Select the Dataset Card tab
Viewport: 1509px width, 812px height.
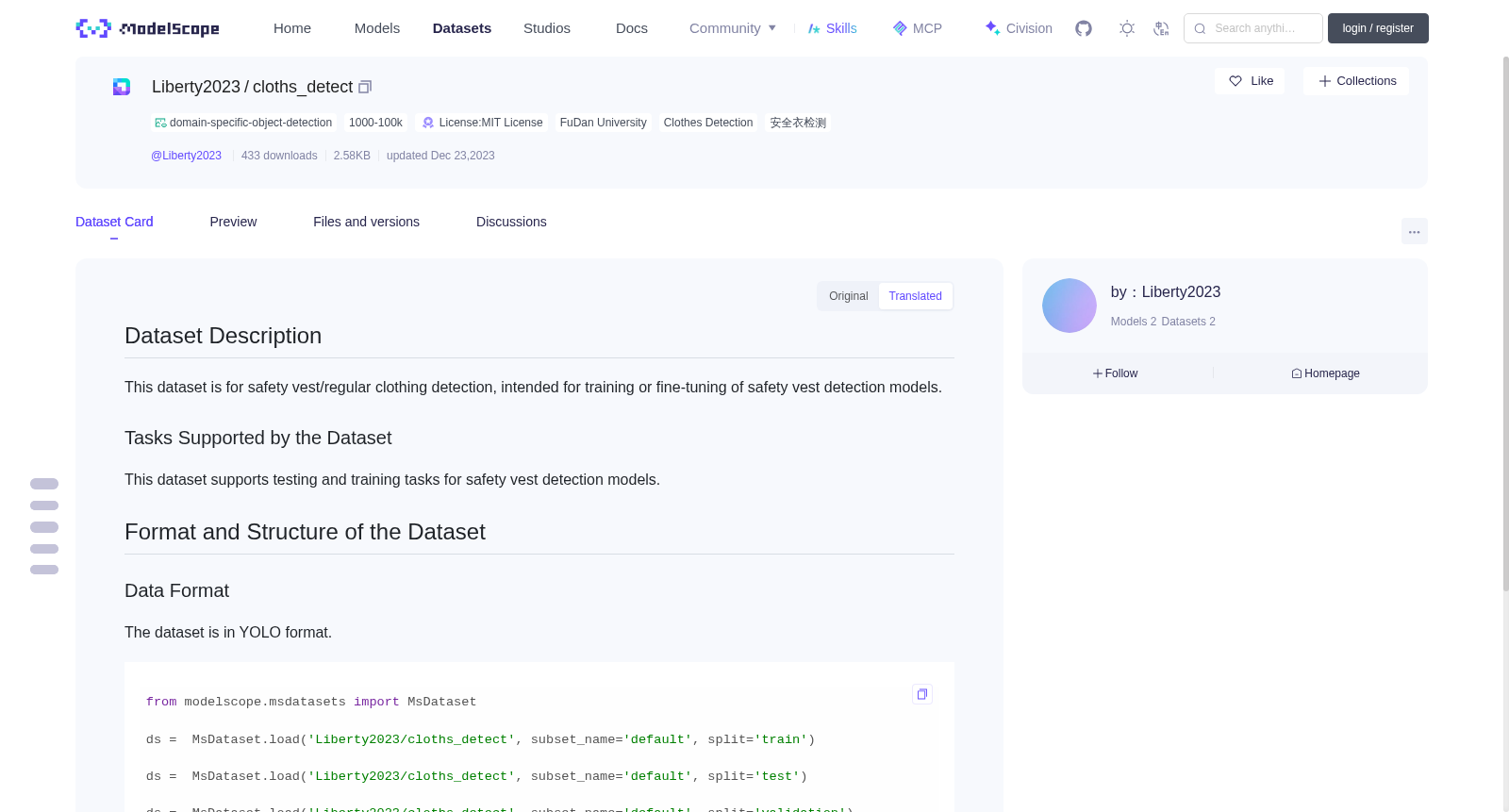point(114,222)
